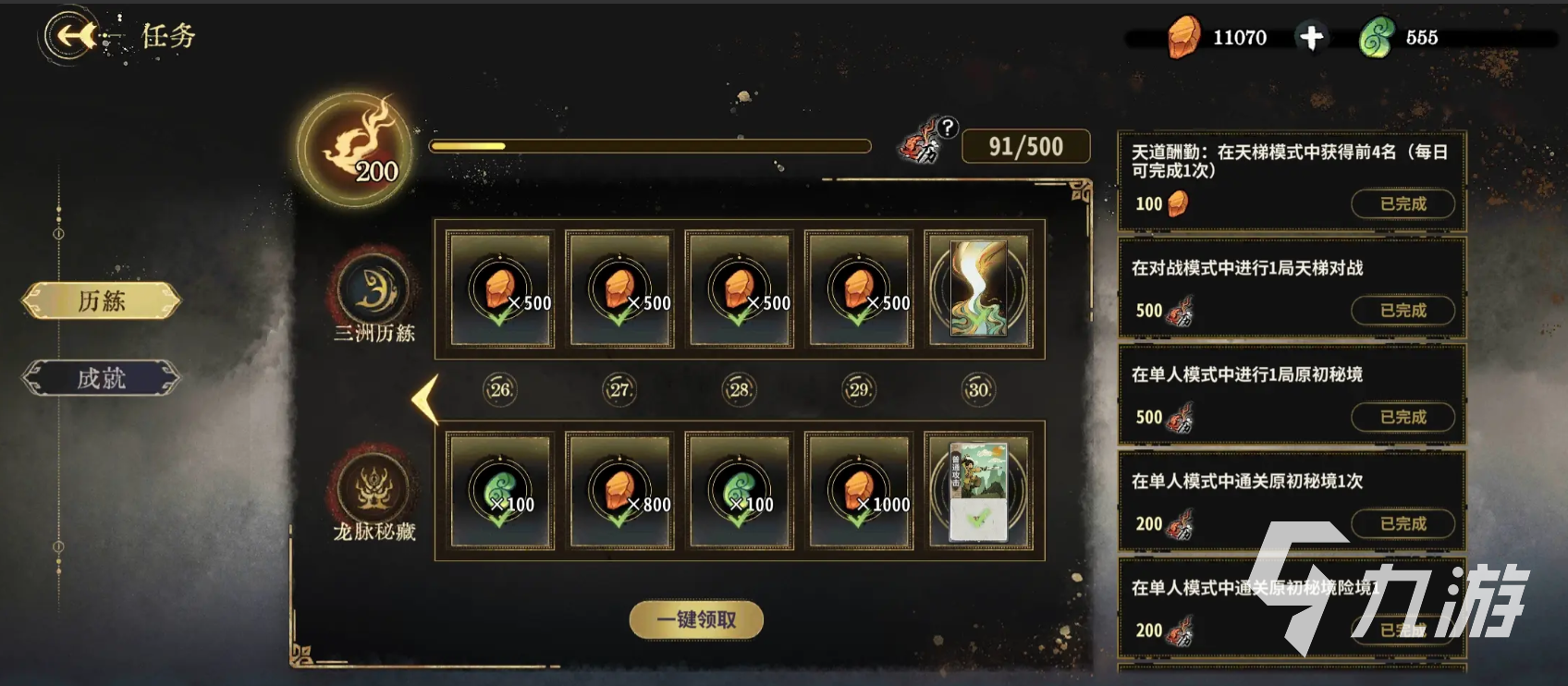Select the 三洲历練 track emblem
The height and width of the screenshot is (686, 1568).
[x=374, y=290]
